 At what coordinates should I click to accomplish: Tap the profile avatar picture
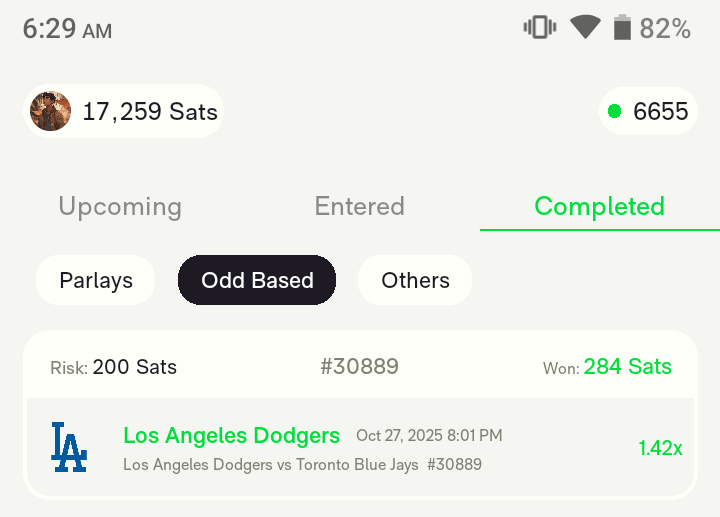[51, 111]
